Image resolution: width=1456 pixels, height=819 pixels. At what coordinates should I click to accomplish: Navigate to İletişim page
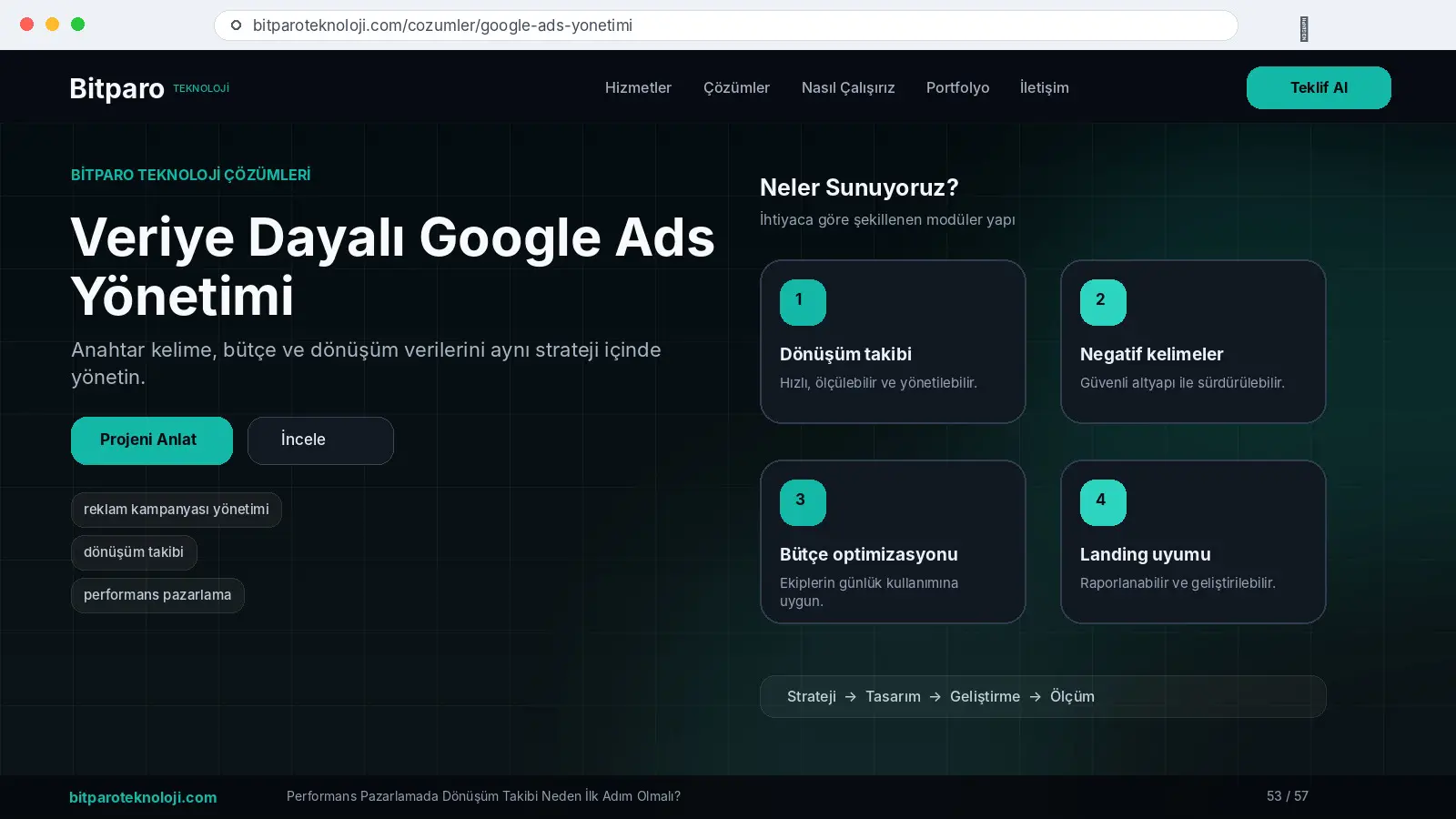[1044, 87]
